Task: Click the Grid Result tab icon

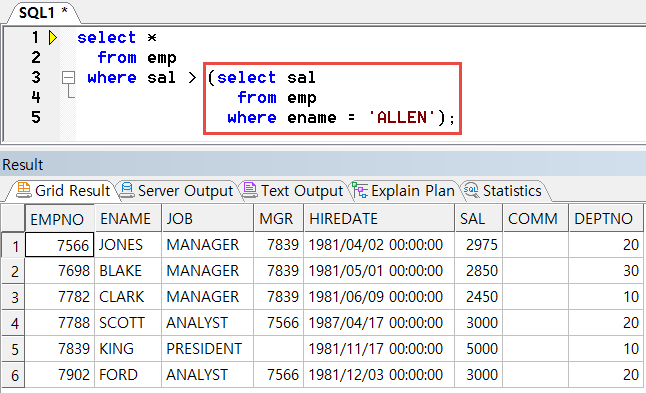Action: click(x=23, y=190)
